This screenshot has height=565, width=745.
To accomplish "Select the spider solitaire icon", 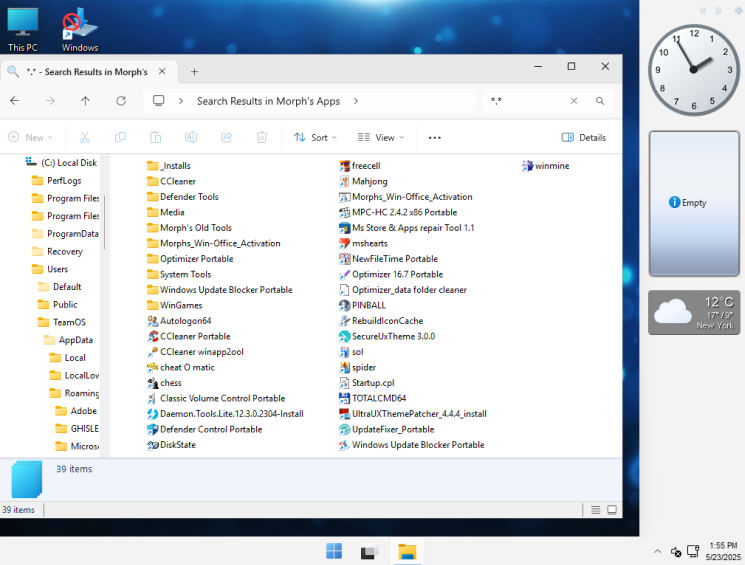I will 344,367.
